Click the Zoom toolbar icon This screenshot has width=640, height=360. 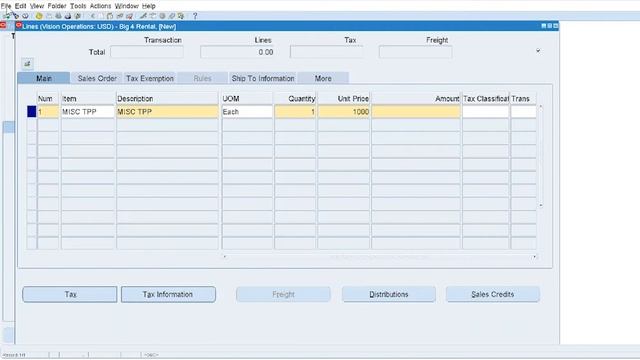tap(152, 16)
